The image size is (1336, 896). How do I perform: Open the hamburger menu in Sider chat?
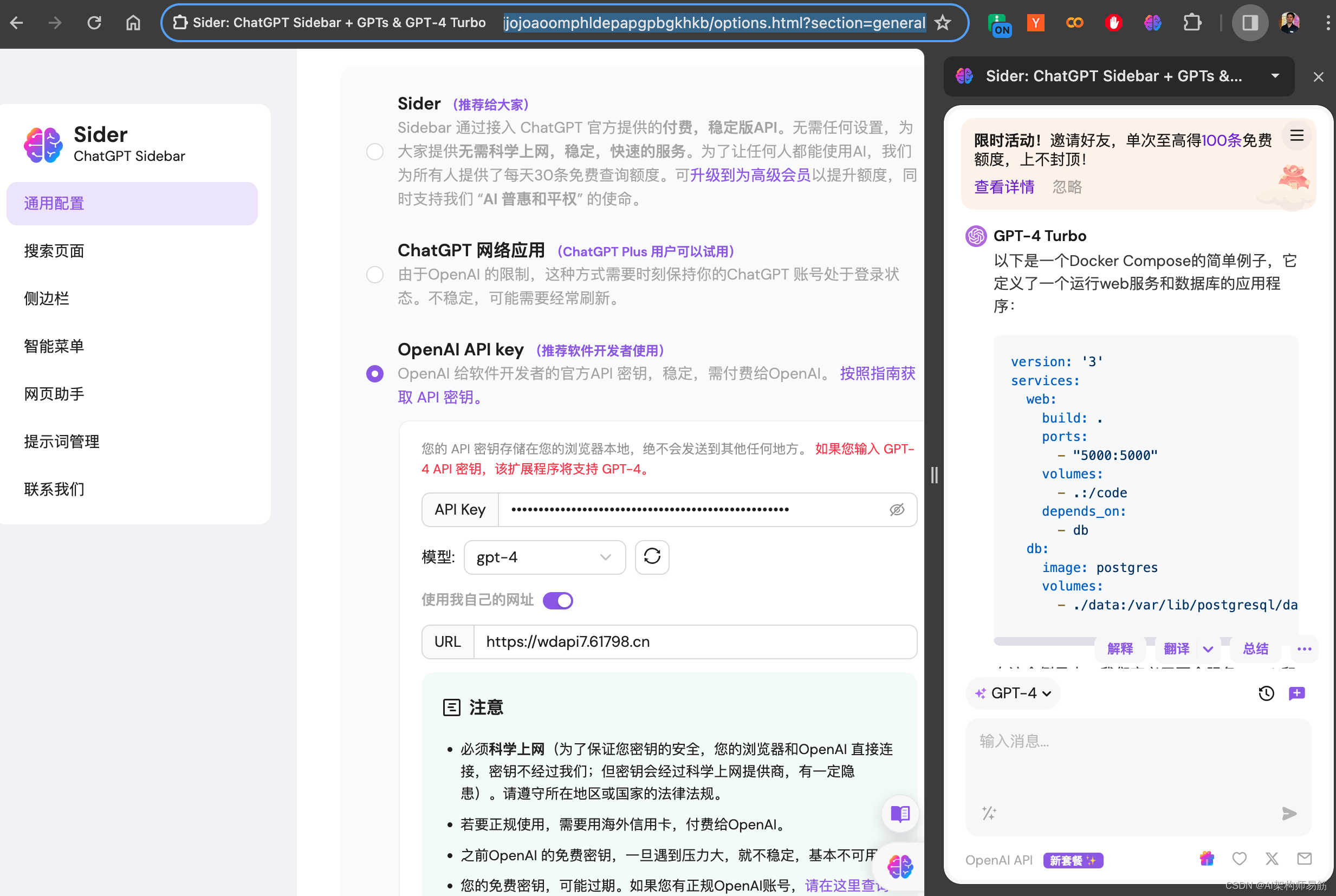(x=1296, y=135)
